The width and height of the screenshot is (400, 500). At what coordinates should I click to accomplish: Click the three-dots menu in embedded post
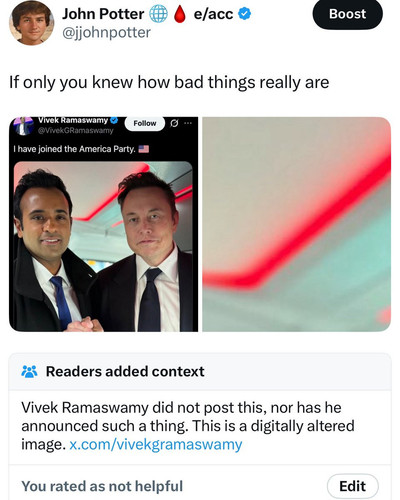188,123
